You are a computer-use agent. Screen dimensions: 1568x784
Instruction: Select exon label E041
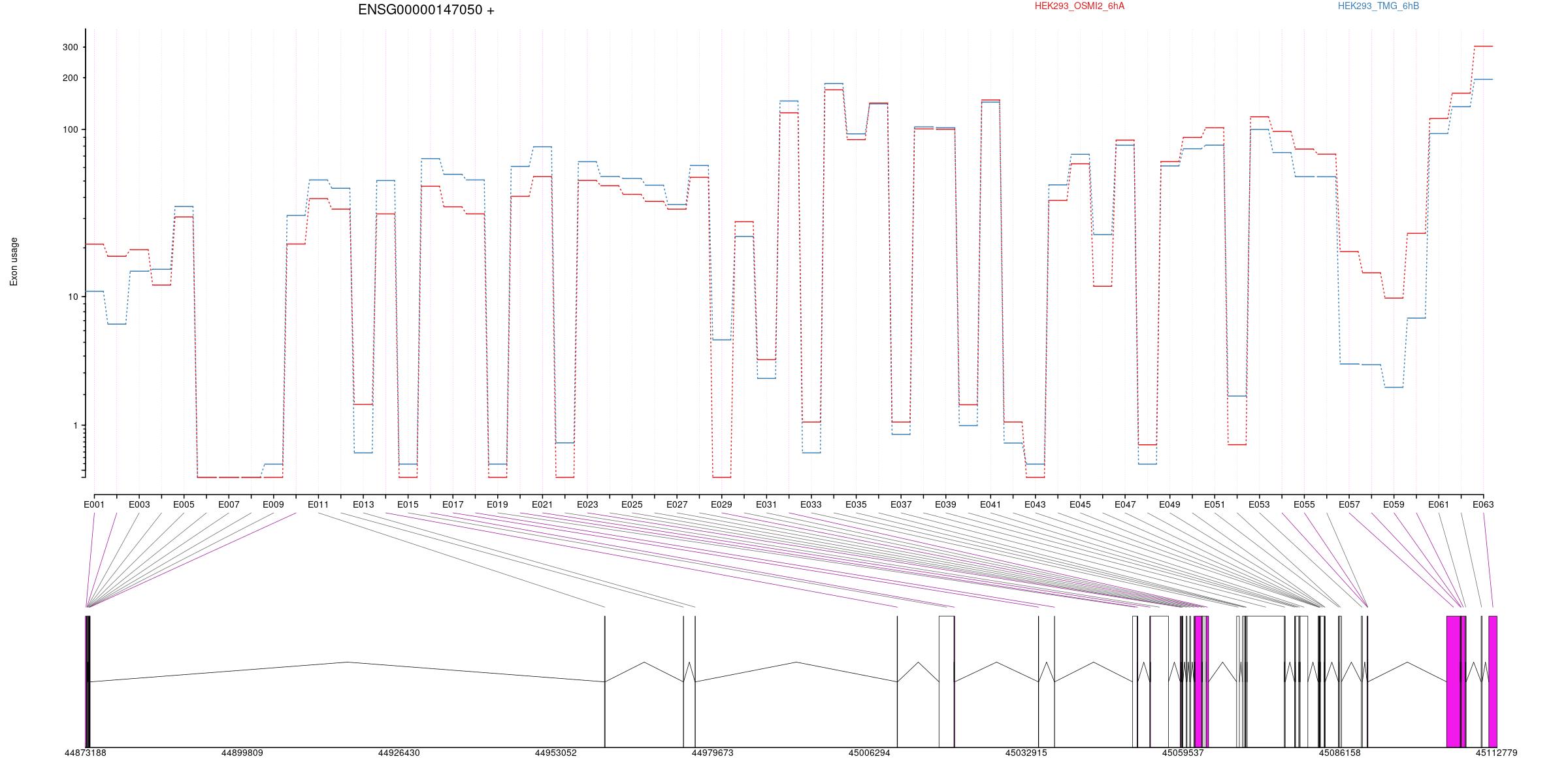pos(990,504)
